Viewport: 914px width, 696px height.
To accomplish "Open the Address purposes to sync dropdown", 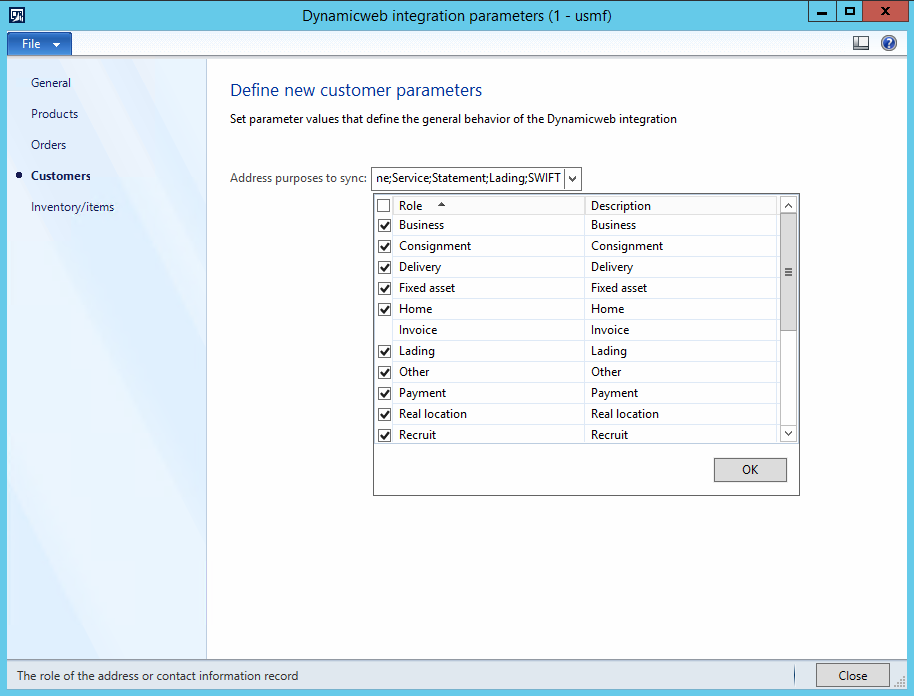I will 572,179.
